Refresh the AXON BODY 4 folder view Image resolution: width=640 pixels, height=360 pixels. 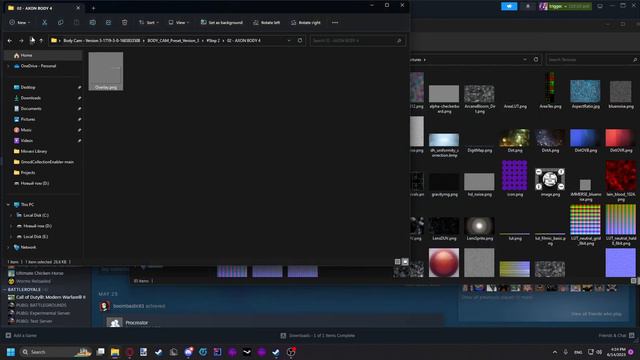(x=300, y=40)
